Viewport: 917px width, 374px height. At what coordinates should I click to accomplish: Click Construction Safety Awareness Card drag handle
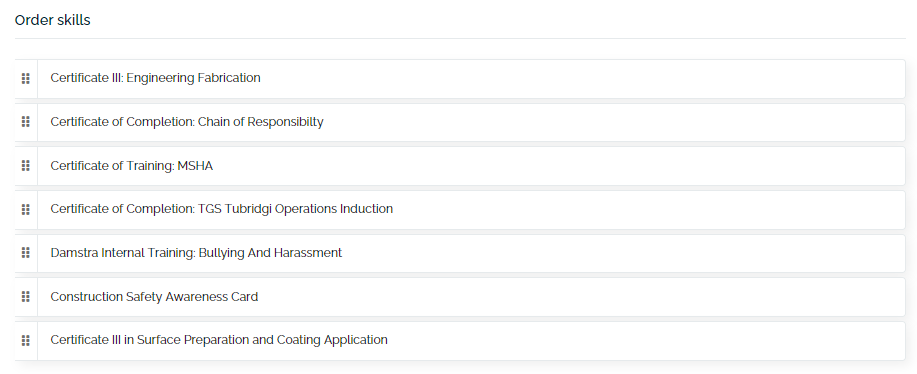[x=26, y=297]
